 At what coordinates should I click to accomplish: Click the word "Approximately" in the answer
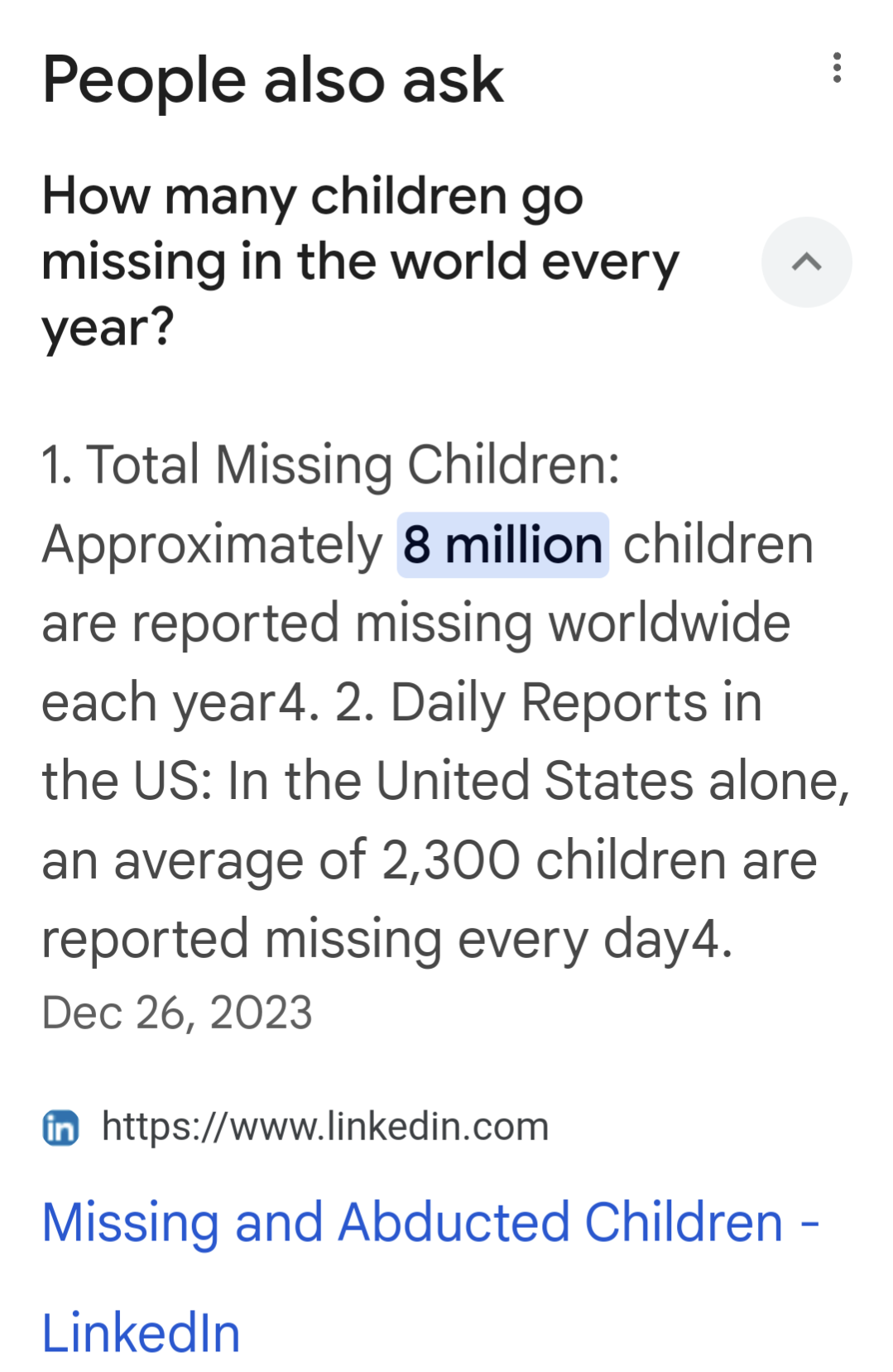click(212, 545)
